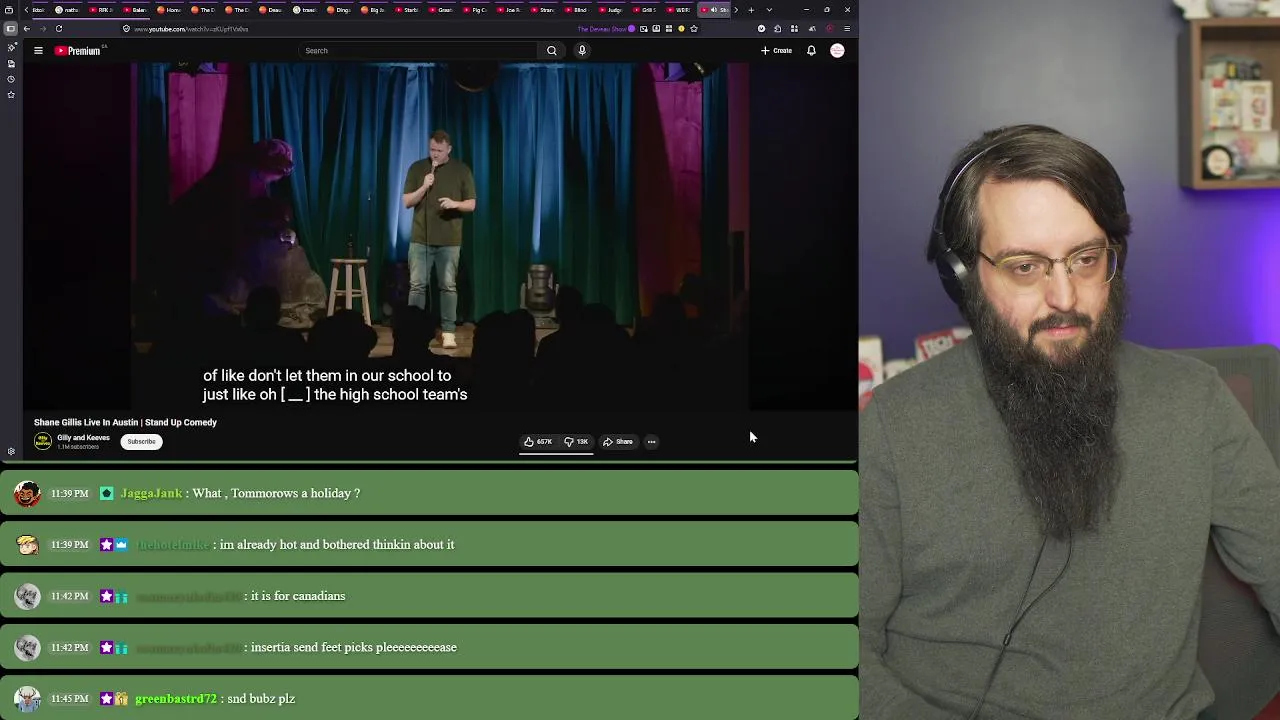Click into the YouTube search field

[418, 50]
